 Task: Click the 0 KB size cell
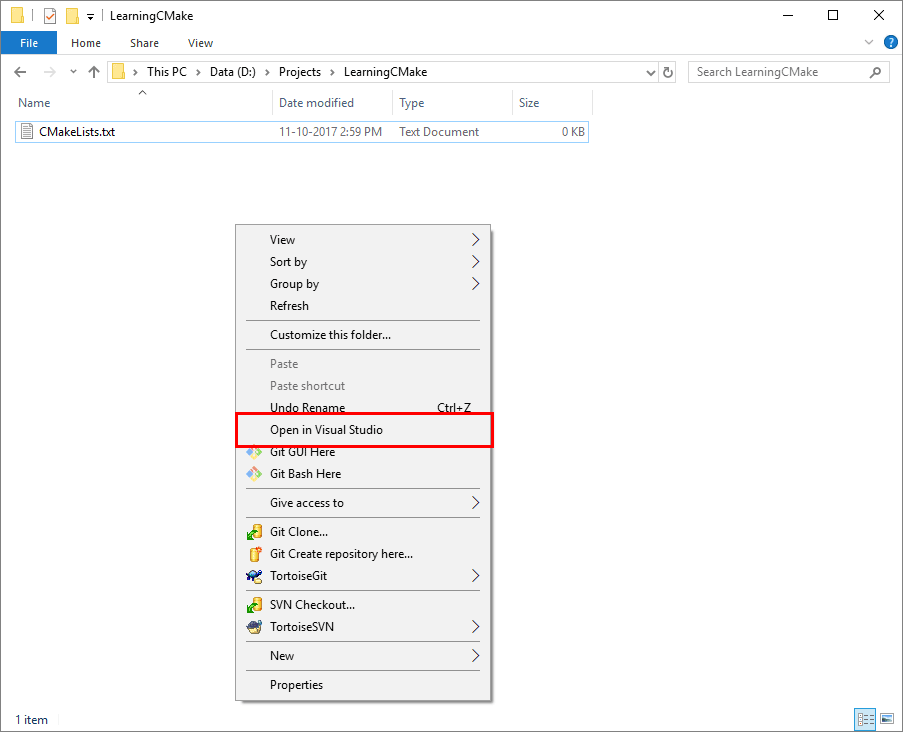click(573, 132)
